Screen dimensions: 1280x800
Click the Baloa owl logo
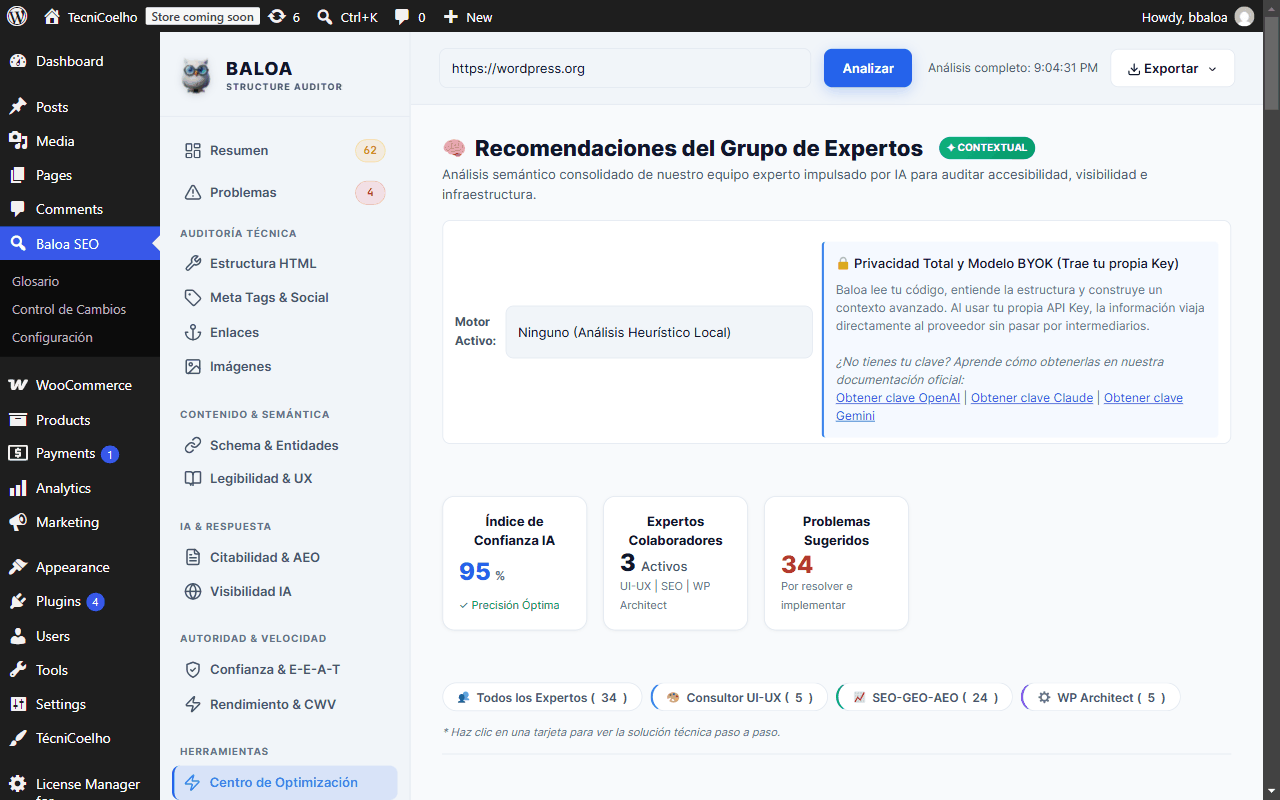(x=196, y=76)
